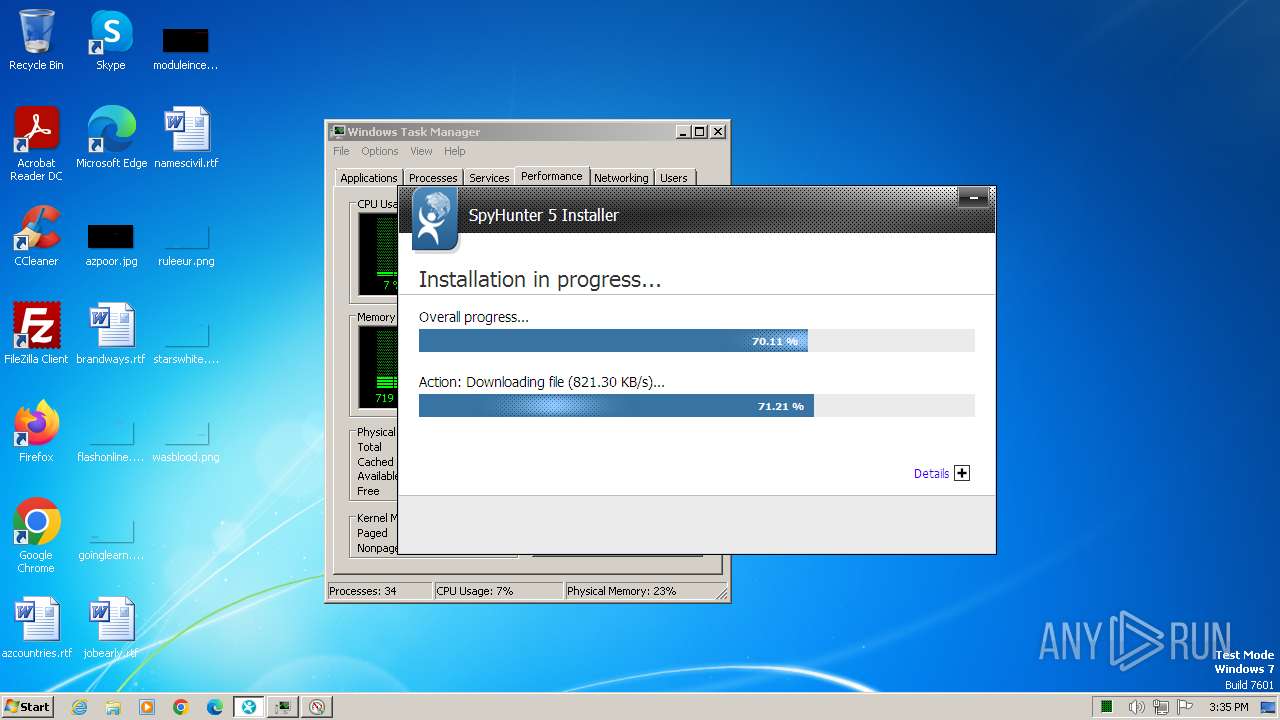The height and width of the screenshot is (720, 1280).
Task: Select ruleeur.png image file
Action: point(186,245)
